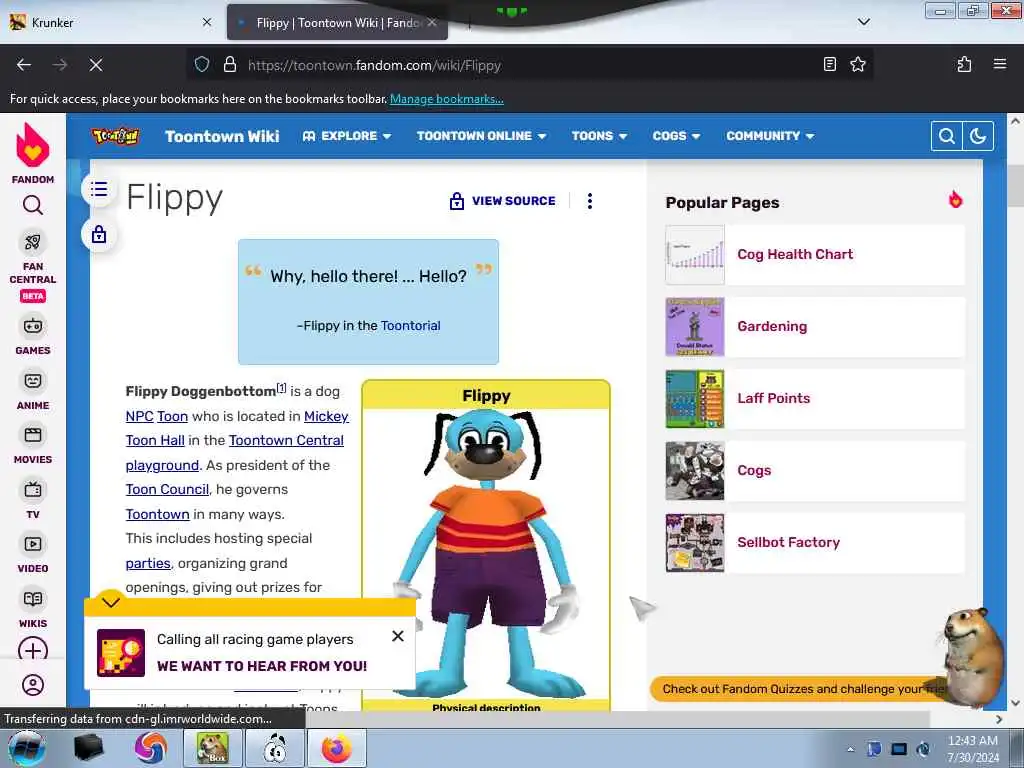Viewport: 1024px width, 768px height.
Task: Click the Cogs popular page thumbnail
Action: [695, 471]
